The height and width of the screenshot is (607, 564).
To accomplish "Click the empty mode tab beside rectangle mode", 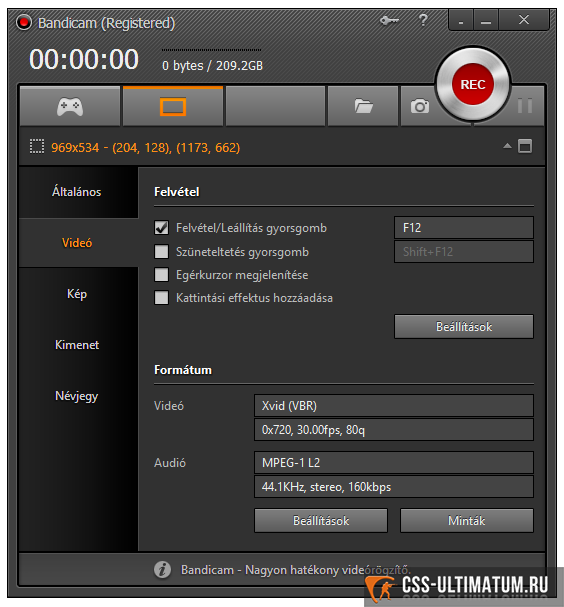I will [275, 106].
